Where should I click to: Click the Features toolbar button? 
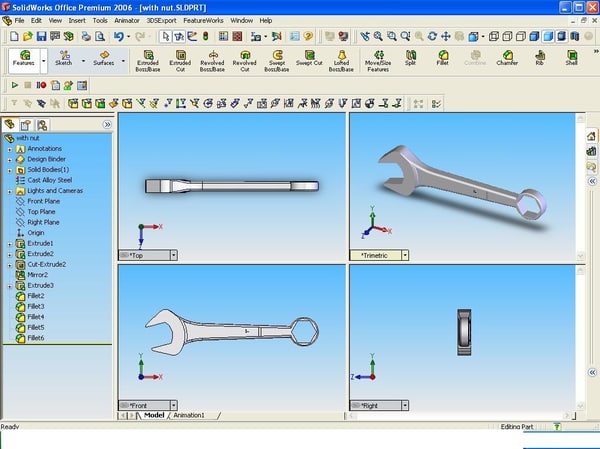coord(24,60)
